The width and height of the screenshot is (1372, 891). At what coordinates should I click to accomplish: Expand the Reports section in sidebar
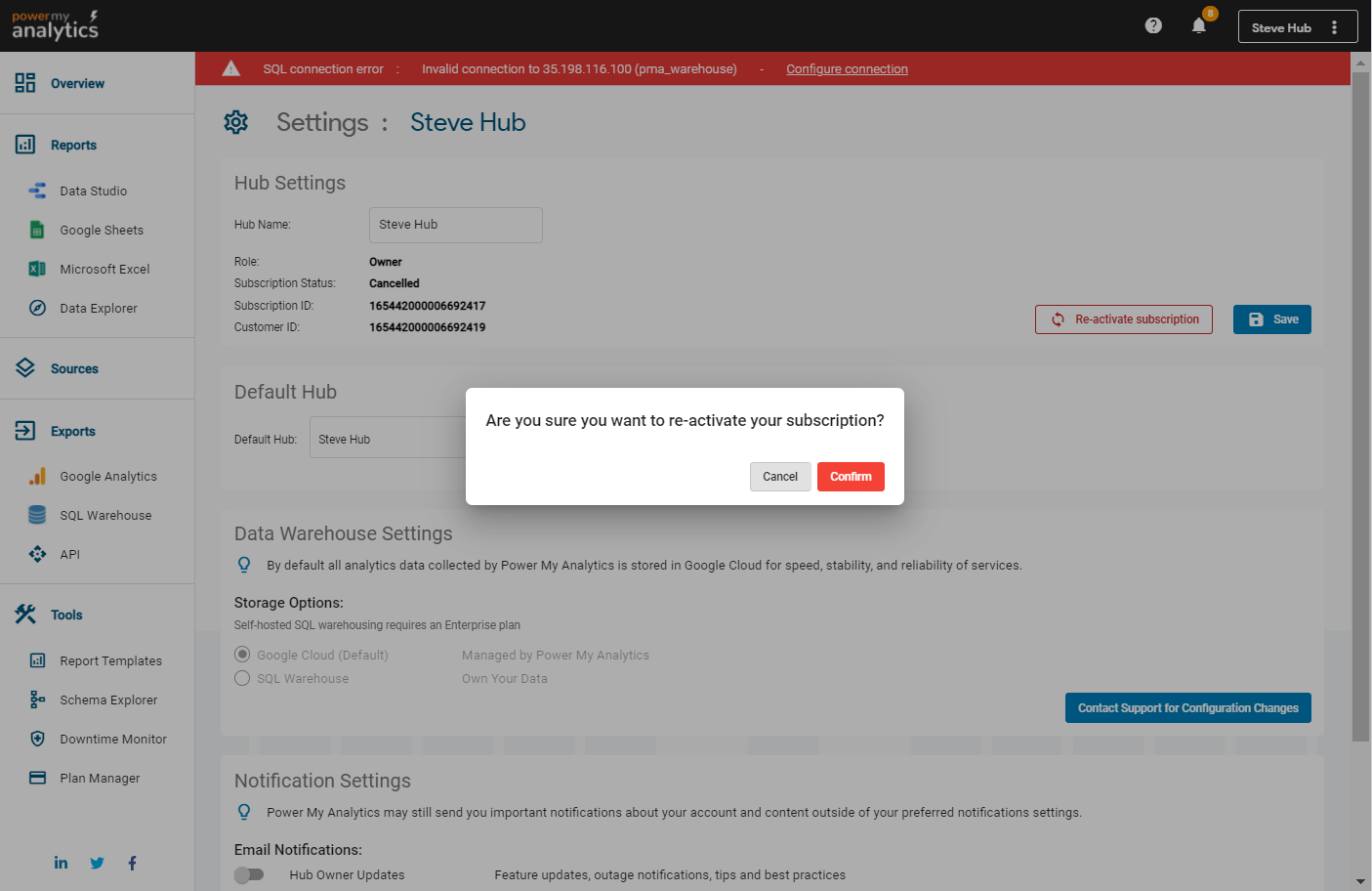click(73, 145)
